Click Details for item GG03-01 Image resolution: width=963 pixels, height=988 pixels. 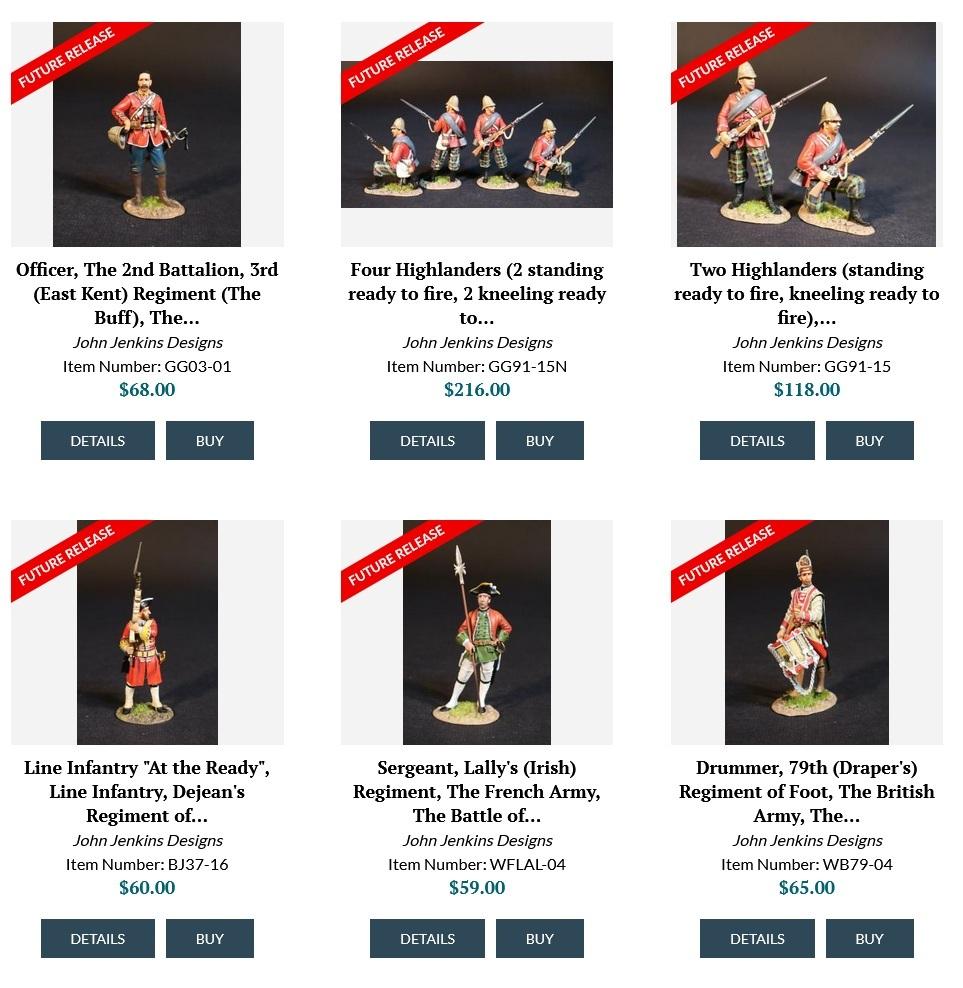click(98, 440)
